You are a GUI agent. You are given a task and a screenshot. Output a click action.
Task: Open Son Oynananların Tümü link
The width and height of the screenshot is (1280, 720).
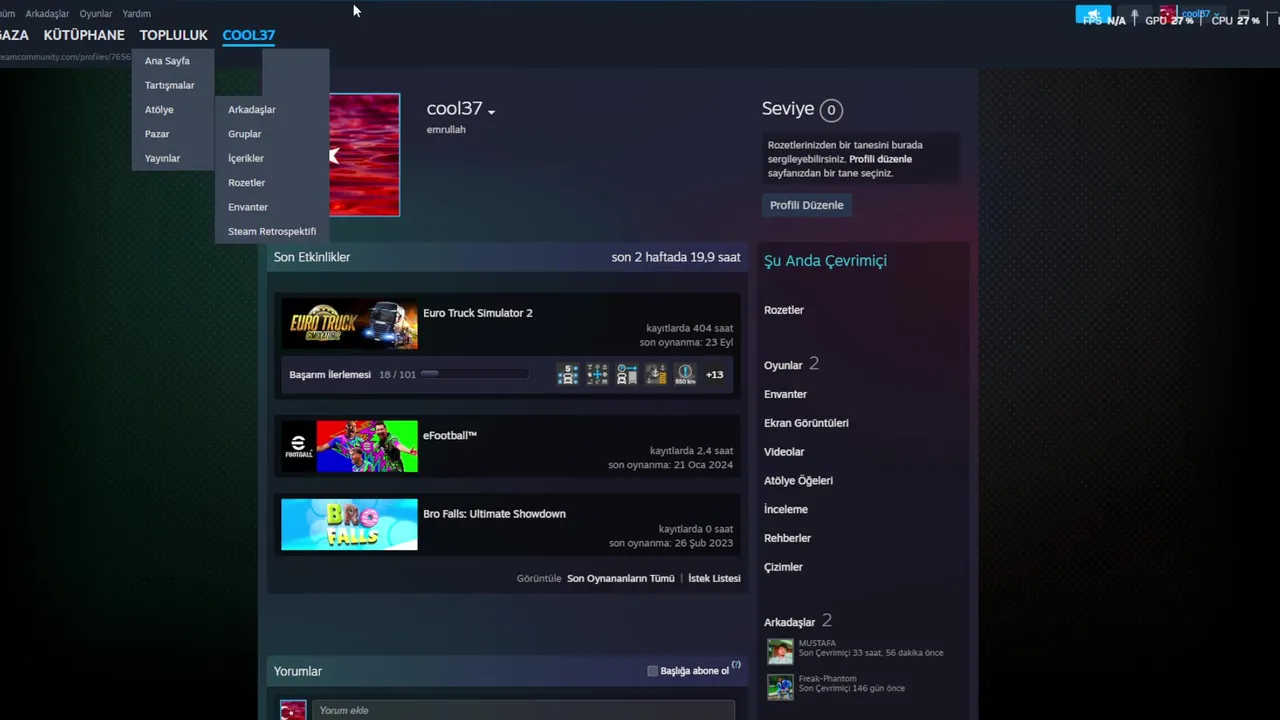point(621,579)
